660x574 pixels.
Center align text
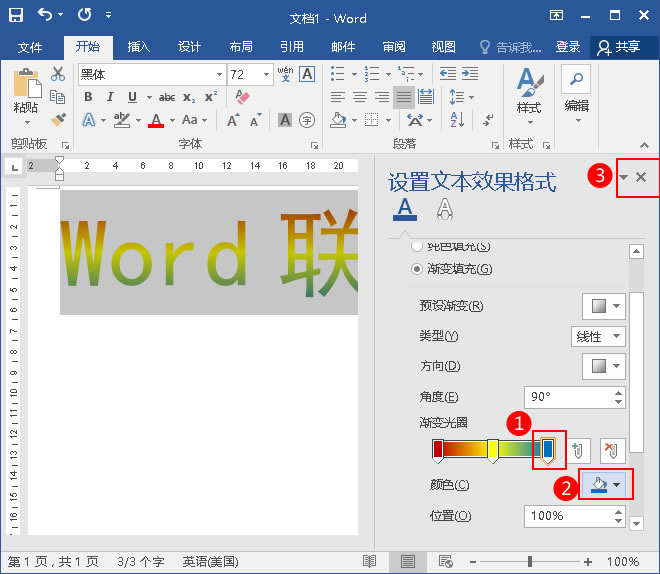point(359,97)
